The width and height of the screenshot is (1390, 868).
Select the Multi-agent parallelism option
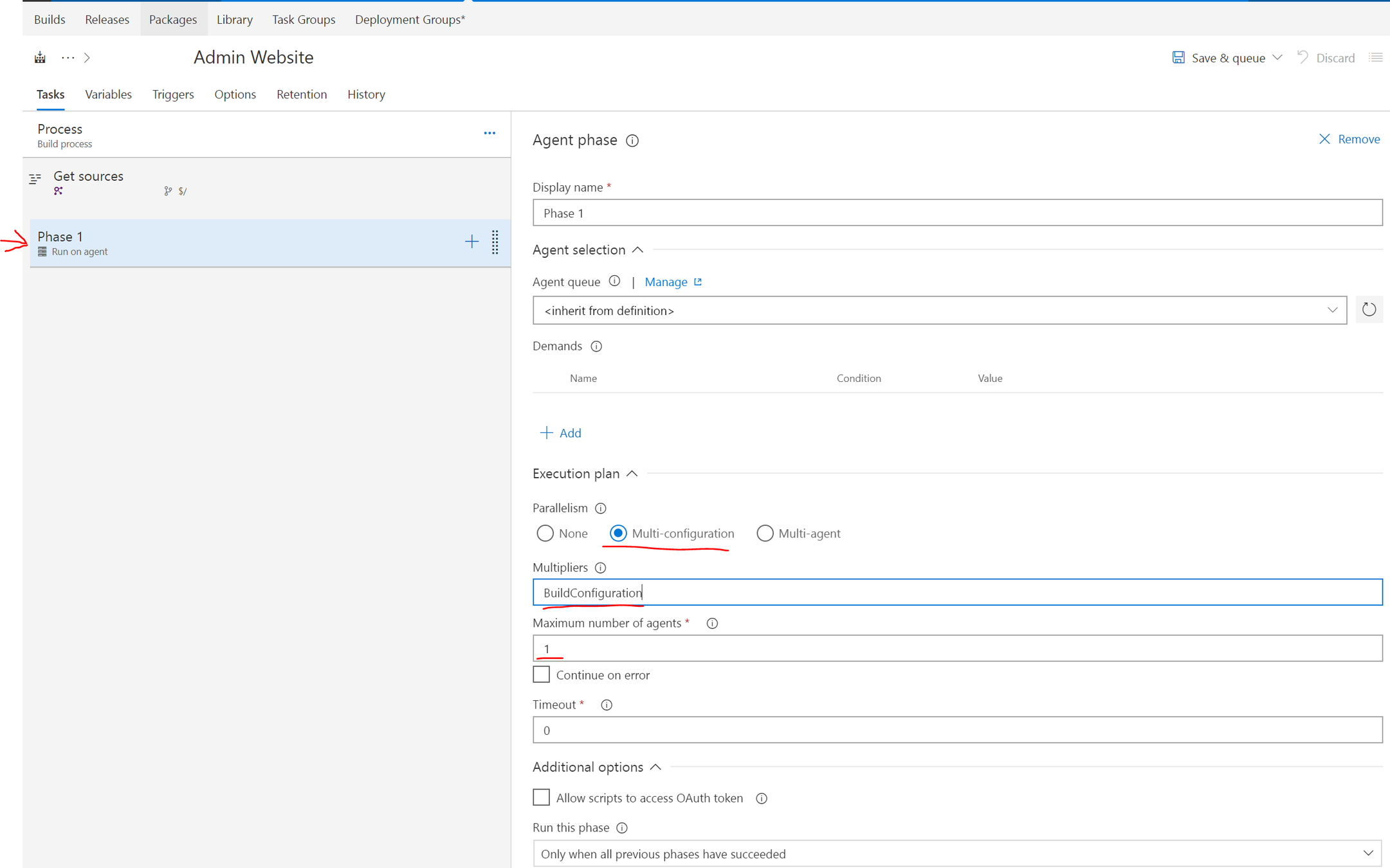click(764, 534)
